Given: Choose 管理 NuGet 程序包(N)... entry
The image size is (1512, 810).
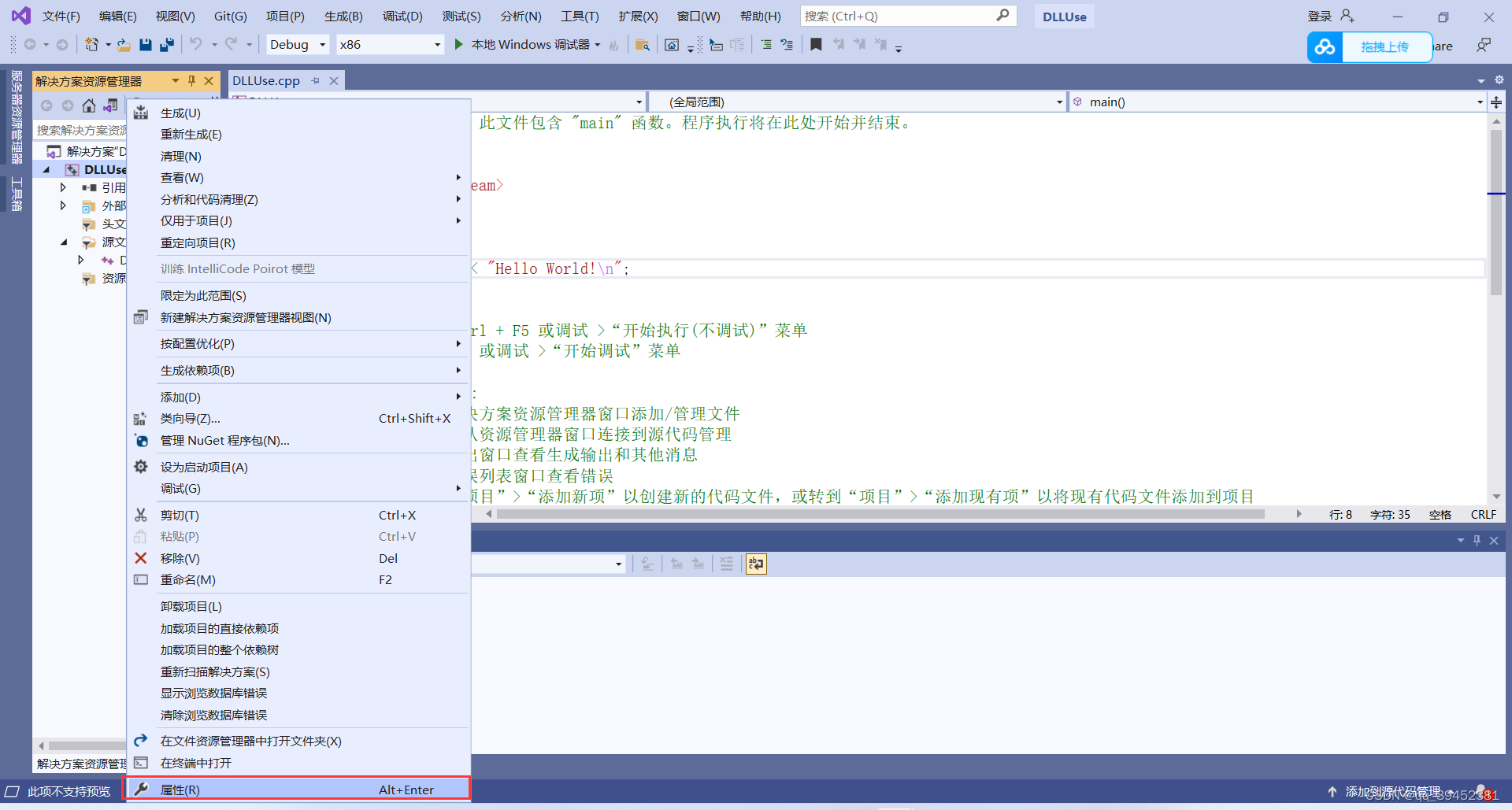Looking at the screenshot, I should click(x=298, y=440).
